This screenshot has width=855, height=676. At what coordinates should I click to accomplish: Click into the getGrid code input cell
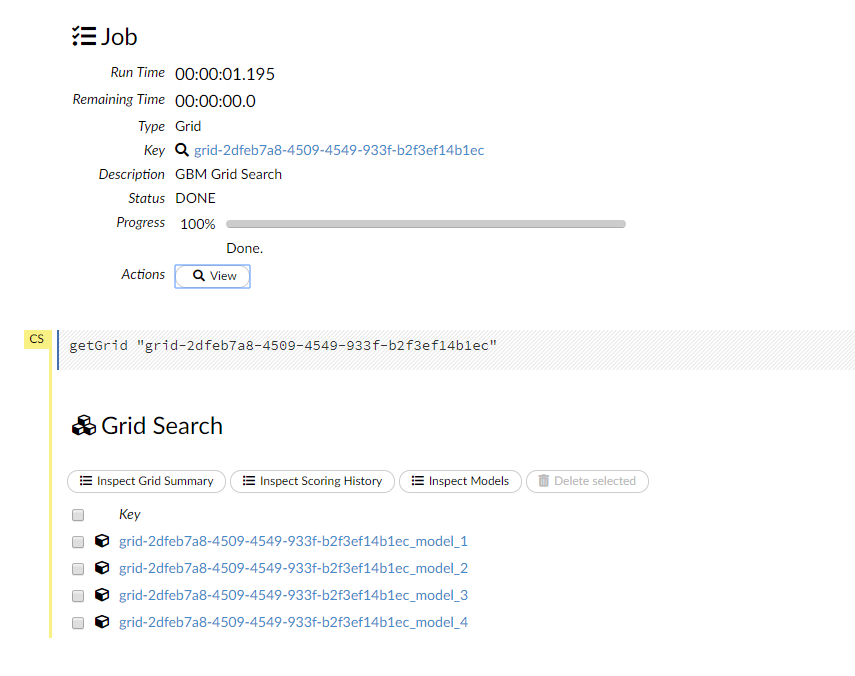[x=450, y=346]
